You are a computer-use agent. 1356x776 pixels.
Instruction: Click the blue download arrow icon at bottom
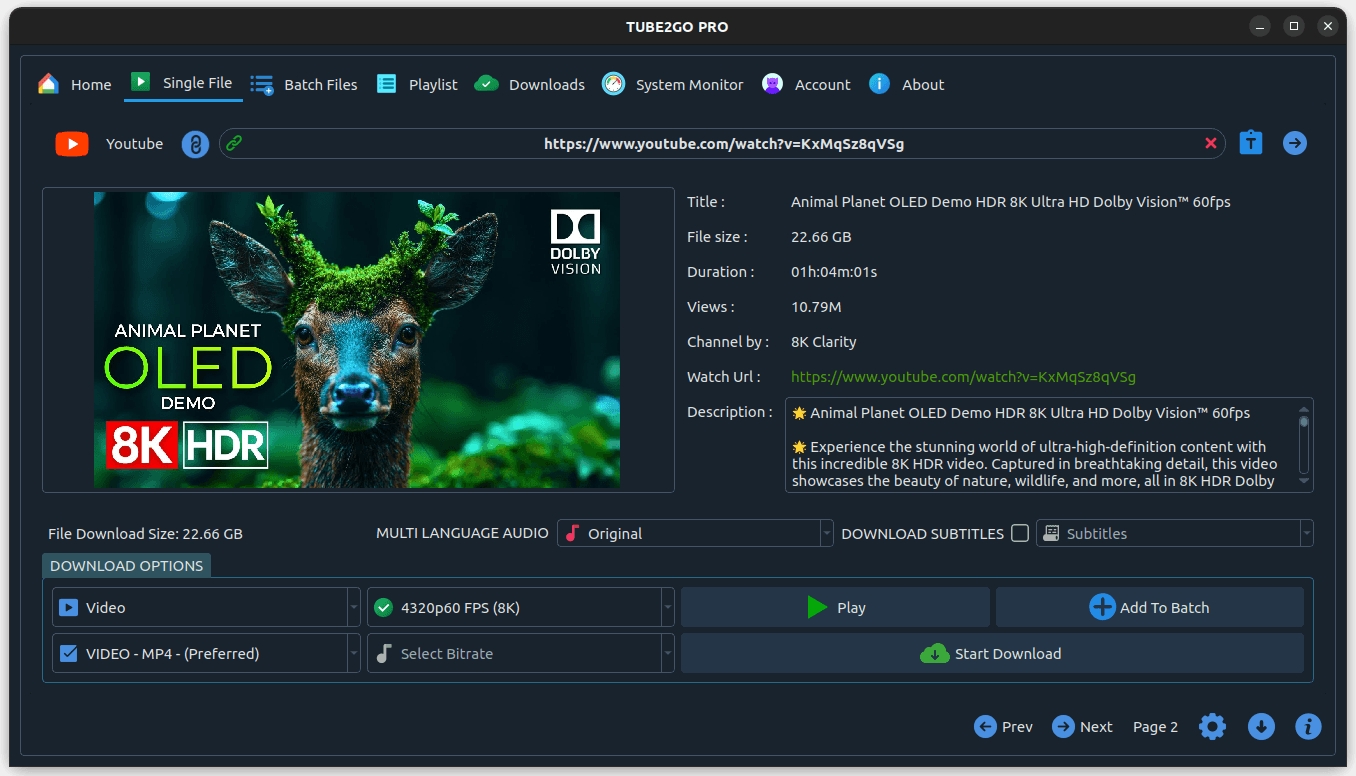1262,727
